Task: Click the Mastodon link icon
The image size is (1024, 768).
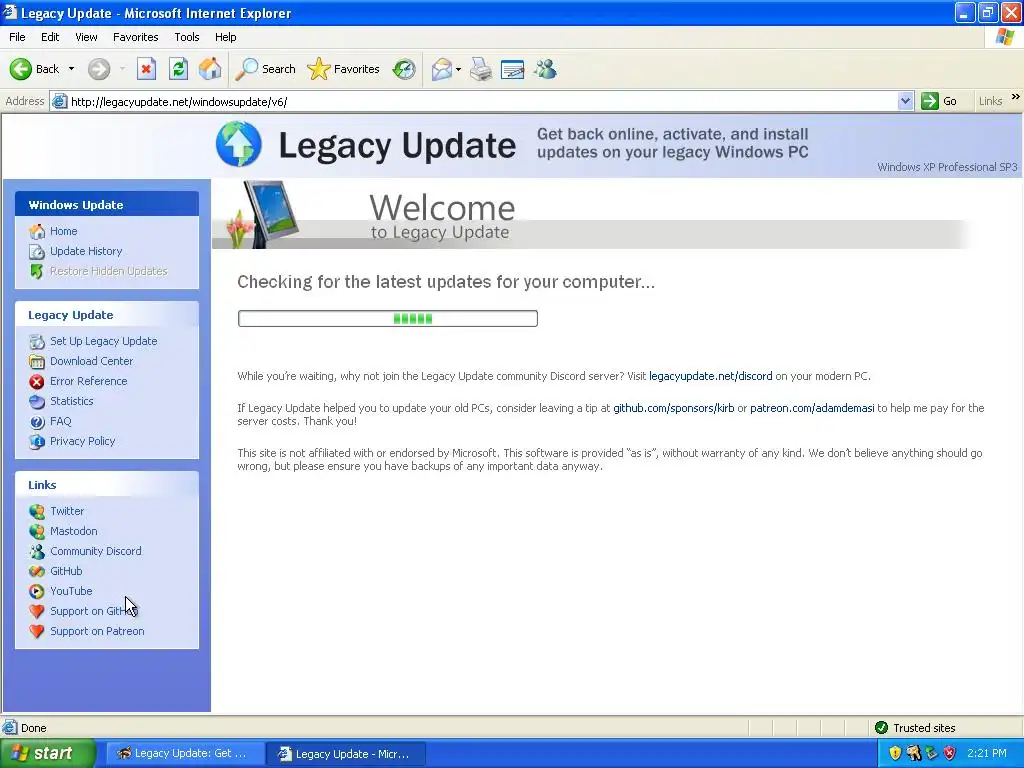Action: [37, 532]
